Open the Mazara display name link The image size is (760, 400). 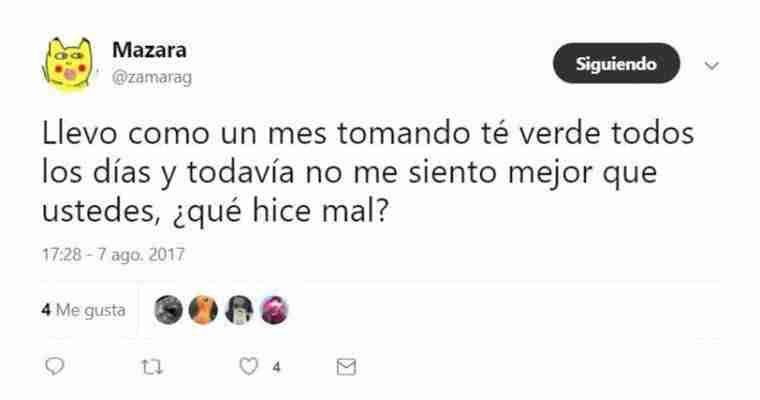tap(149, 50)
